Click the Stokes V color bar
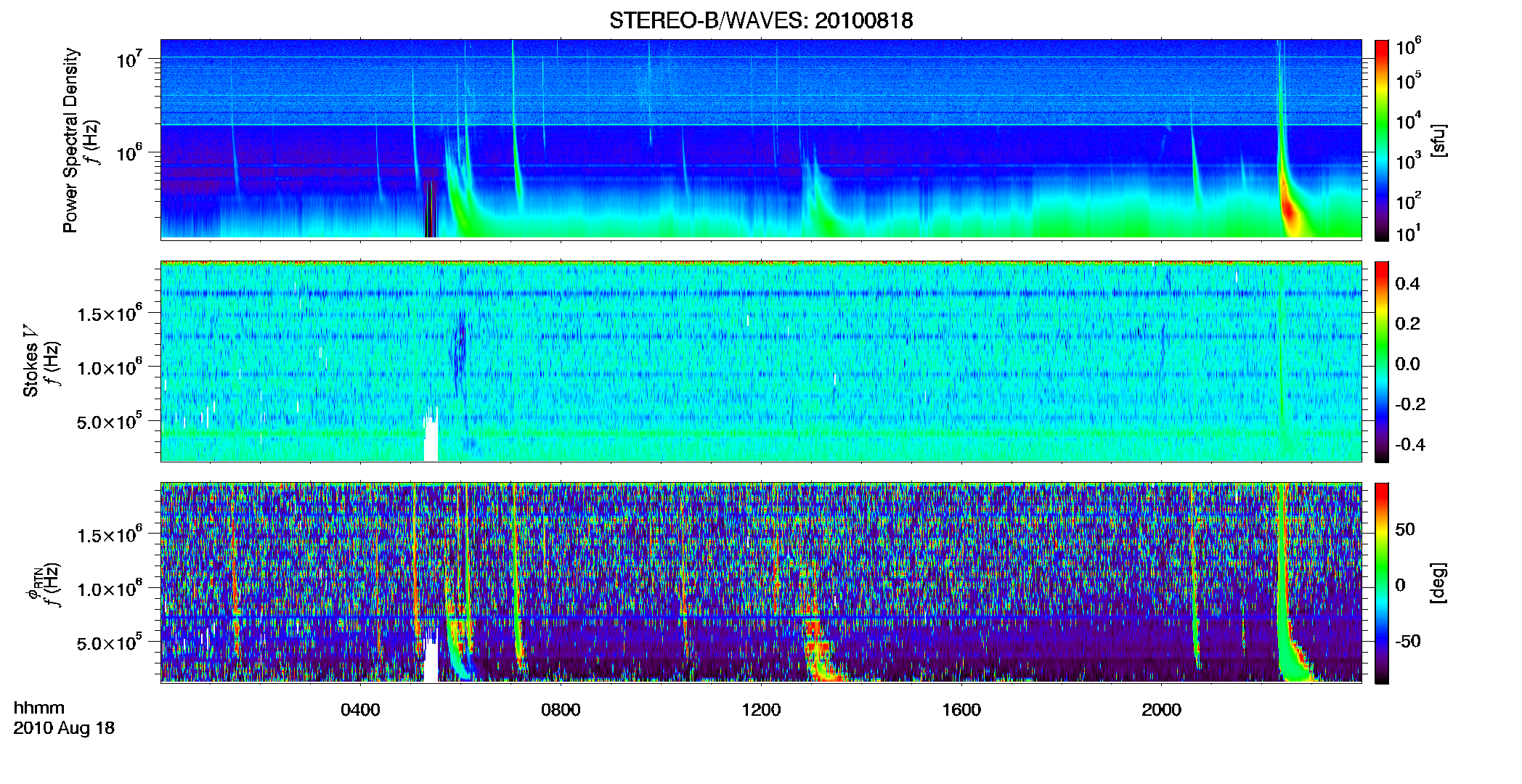Screen dimensions: 1522x784 [1382, 362]
